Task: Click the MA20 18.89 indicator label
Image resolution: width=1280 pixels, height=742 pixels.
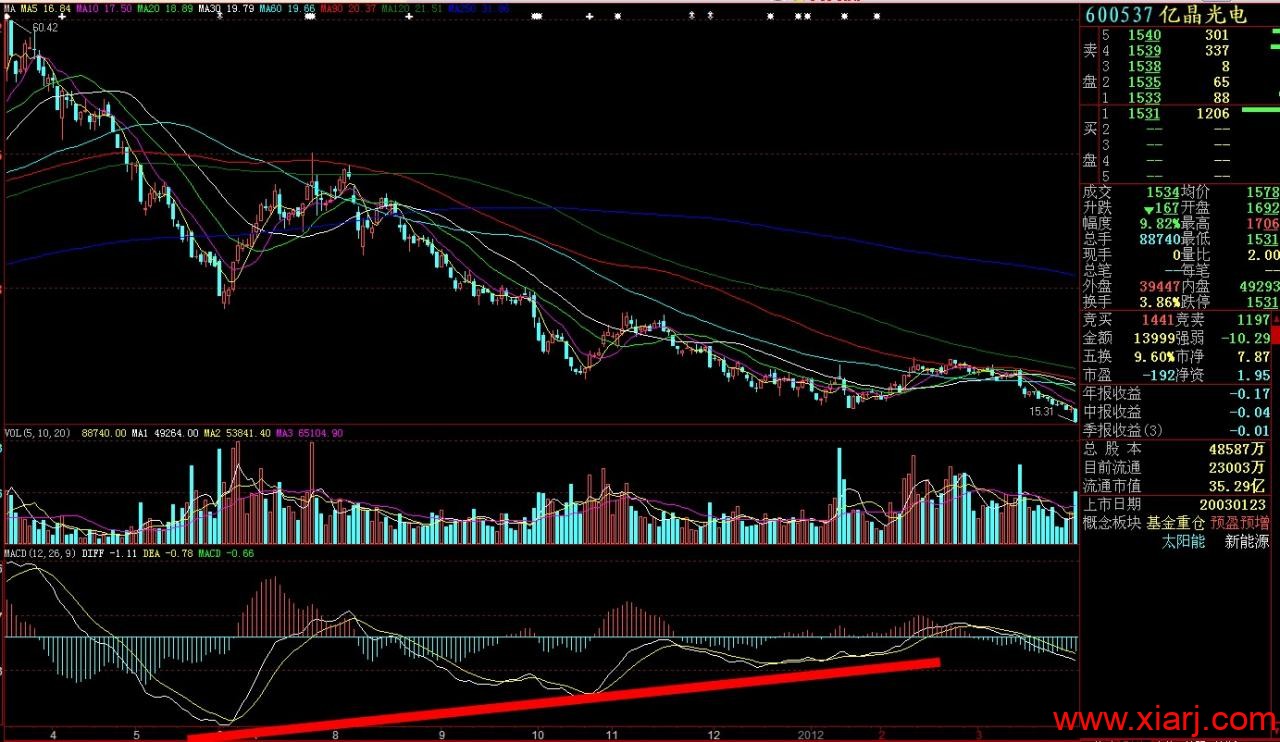Action: click(x=164, y=8)
